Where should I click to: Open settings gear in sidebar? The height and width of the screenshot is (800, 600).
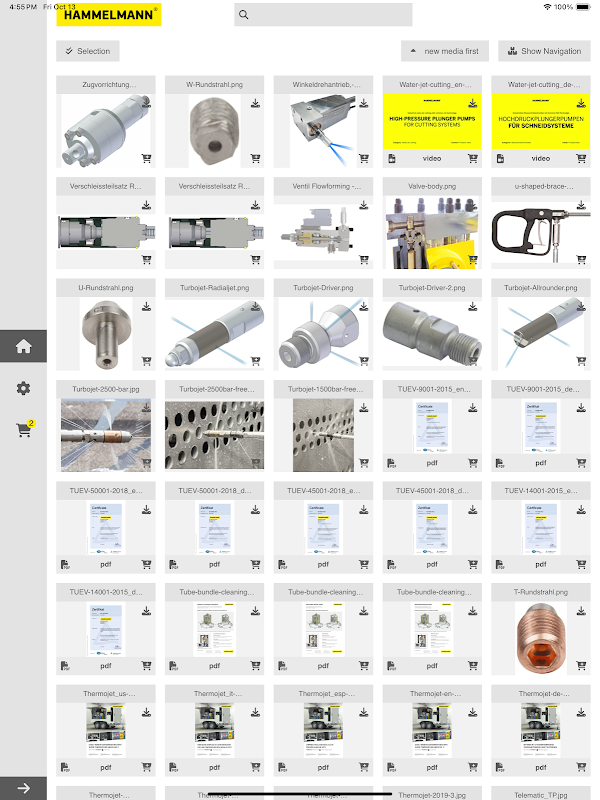point(23,388)
